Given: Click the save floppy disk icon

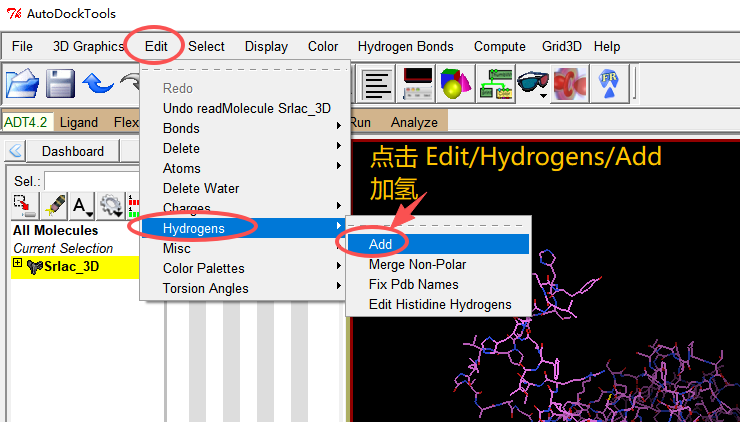Looking at the screenshot, I should click(x=61, y=83).
